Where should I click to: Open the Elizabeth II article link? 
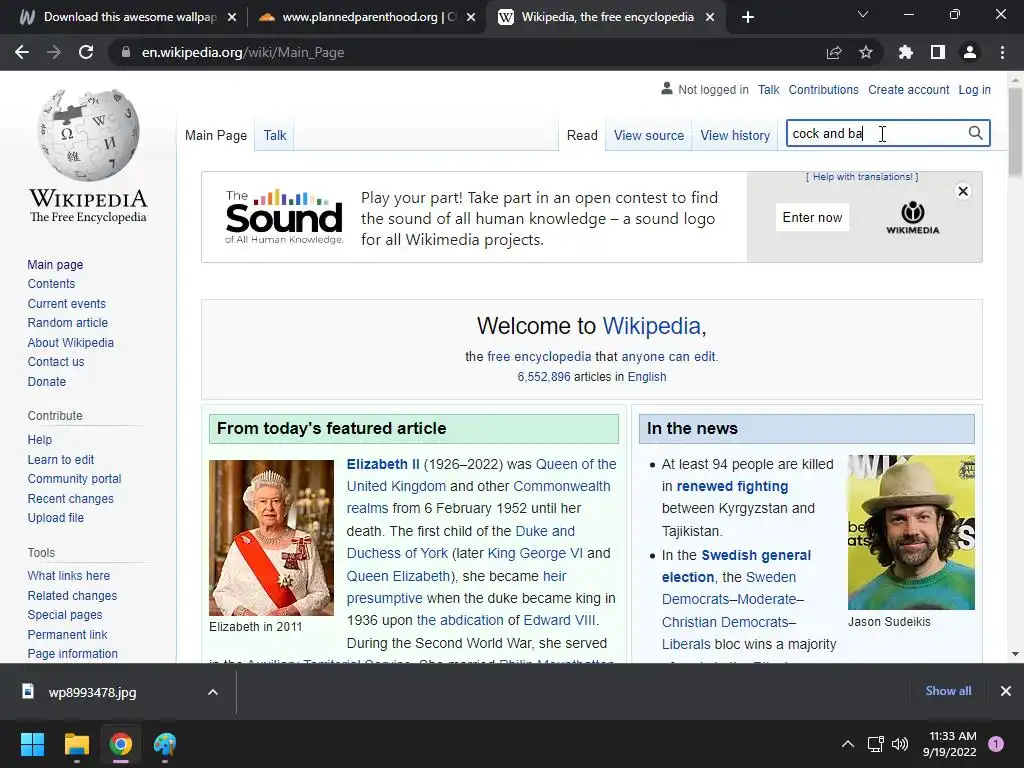[383, 464]
